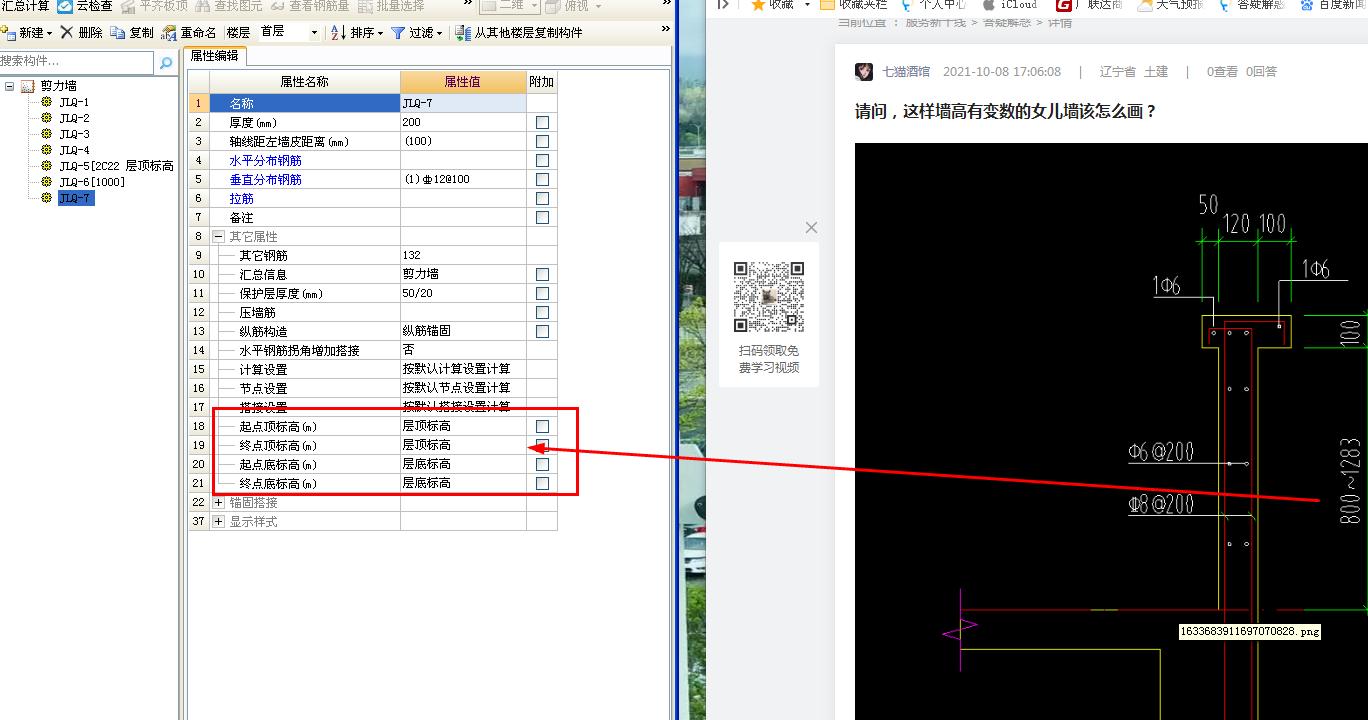
Task: Click the 新建 new component icon
Action: click(8, 33)
